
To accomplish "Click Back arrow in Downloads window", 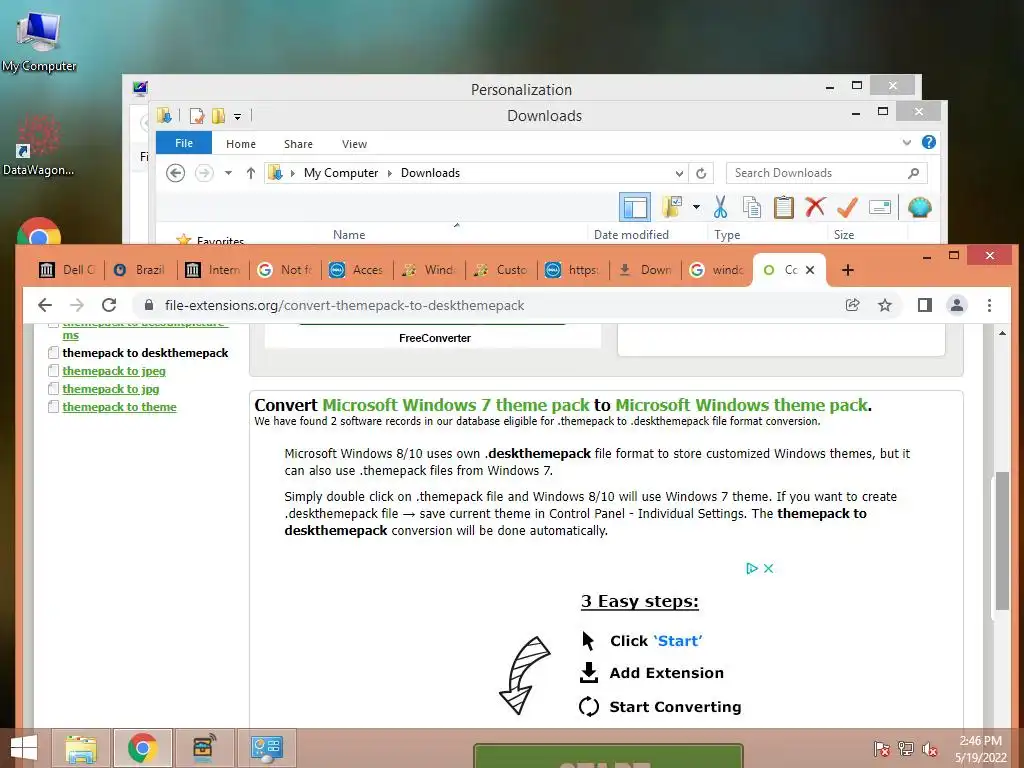I will click(175, 173).
